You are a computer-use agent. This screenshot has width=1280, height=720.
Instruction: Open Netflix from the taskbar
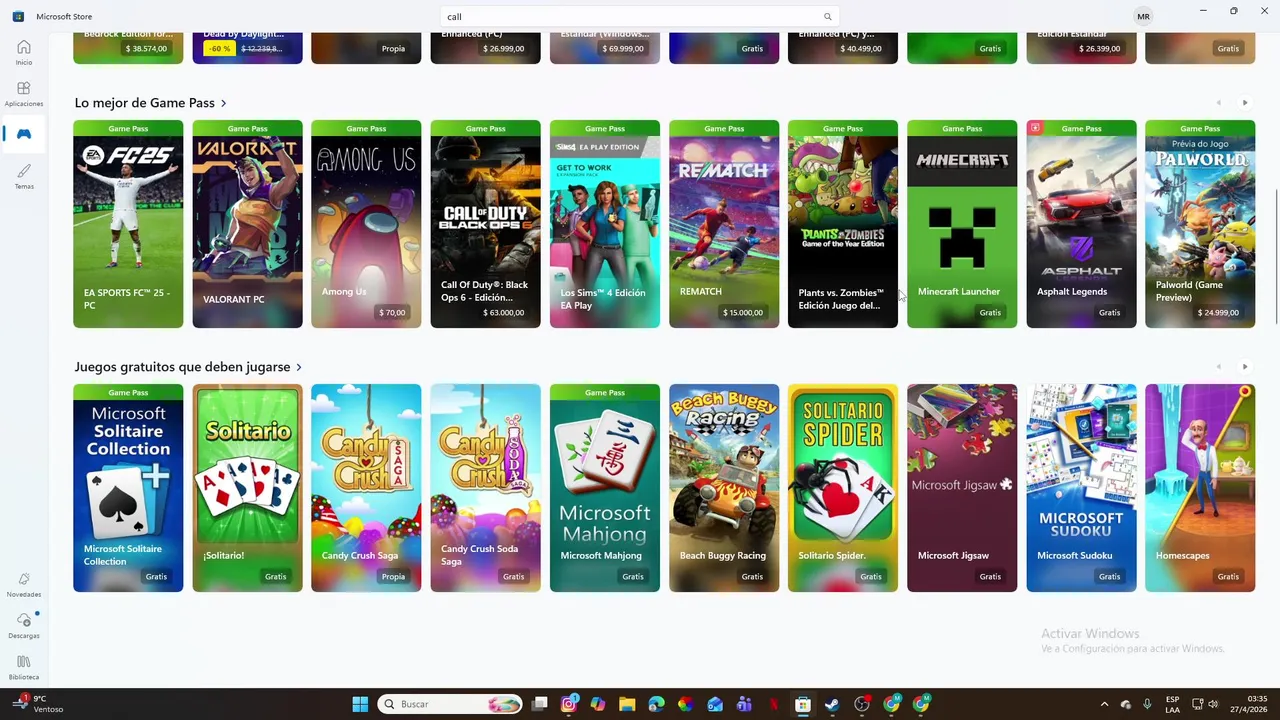(x=773, y=704)
